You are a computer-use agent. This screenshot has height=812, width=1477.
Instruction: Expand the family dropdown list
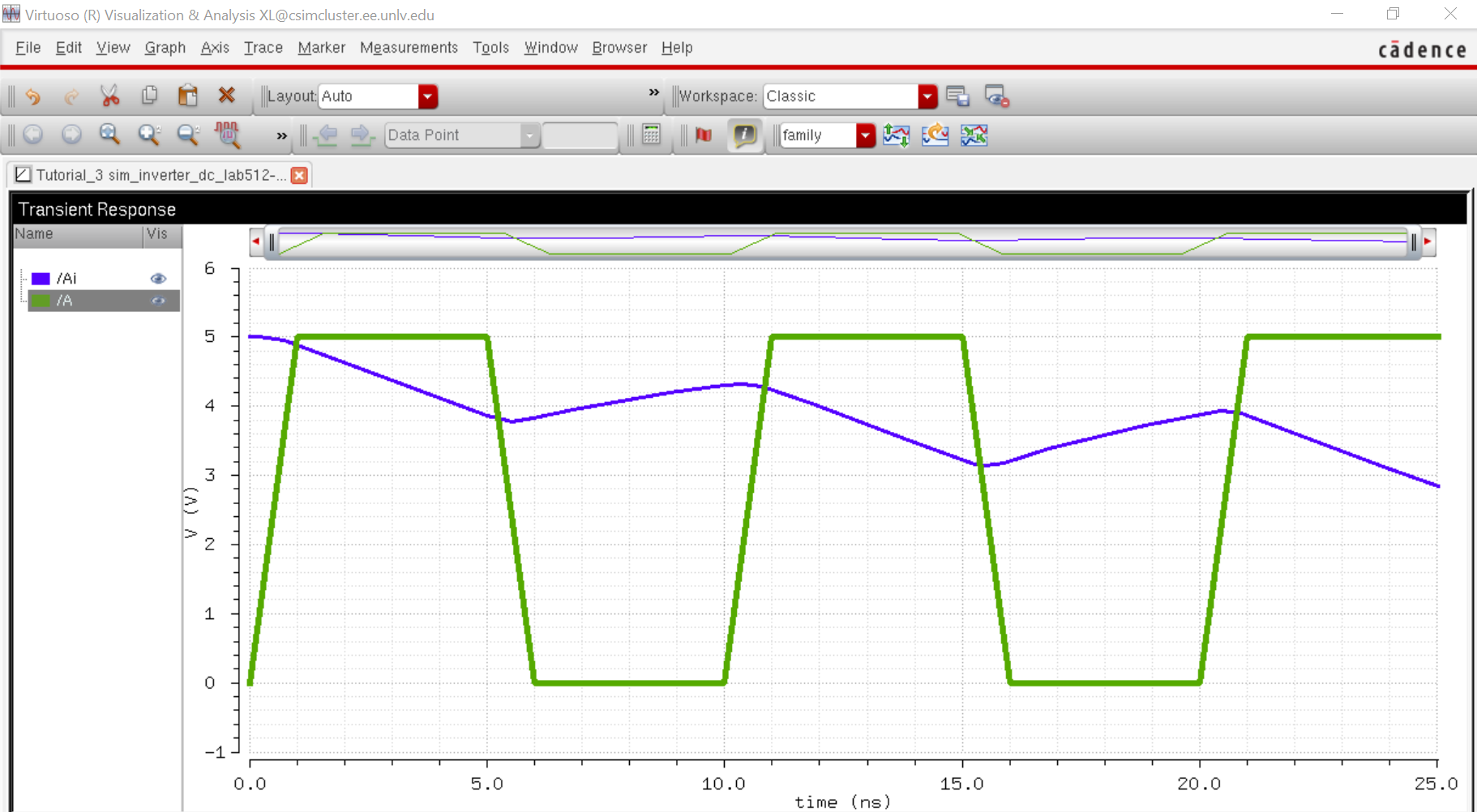865,135
